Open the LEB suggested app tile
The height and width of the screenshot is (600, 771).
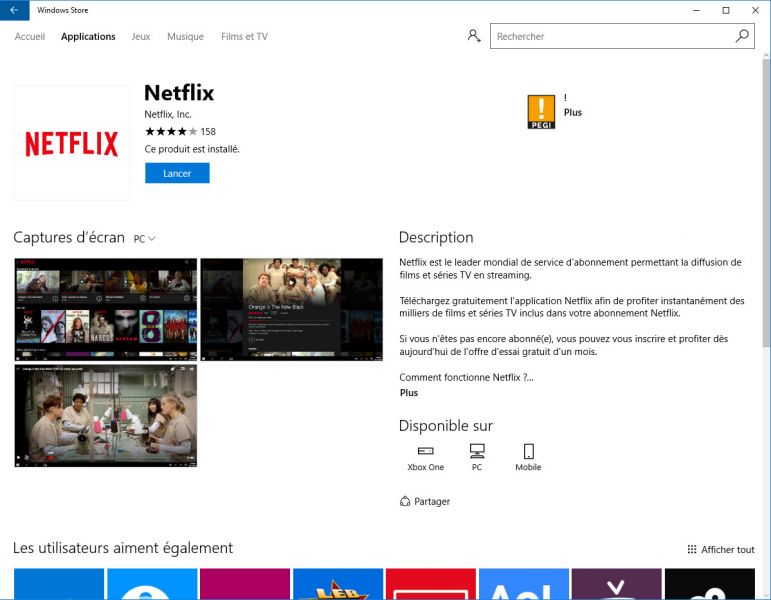coord(338,584)
